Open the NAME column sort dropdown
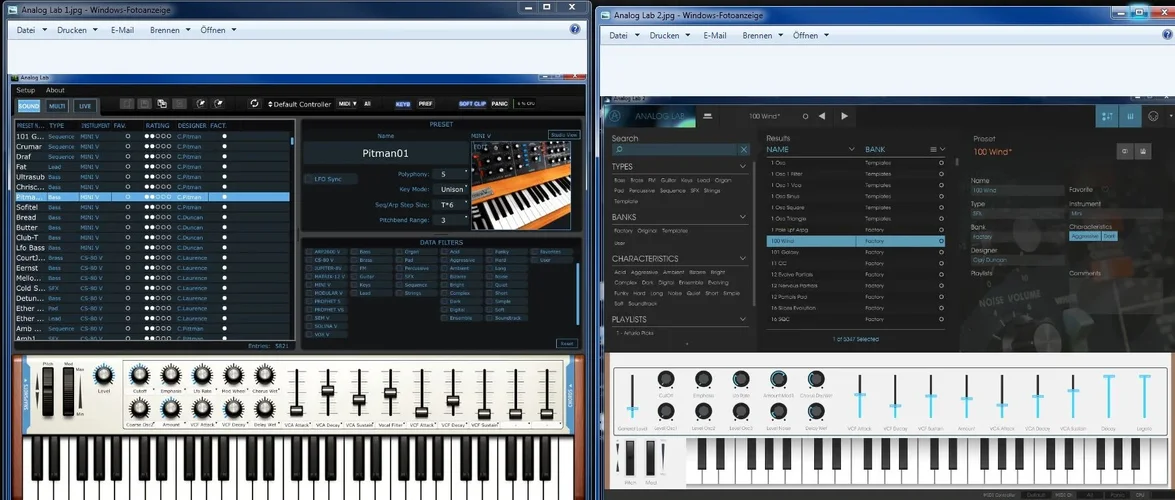The width and height of the screenshot is (1175, 500). [x=851, y=149]
